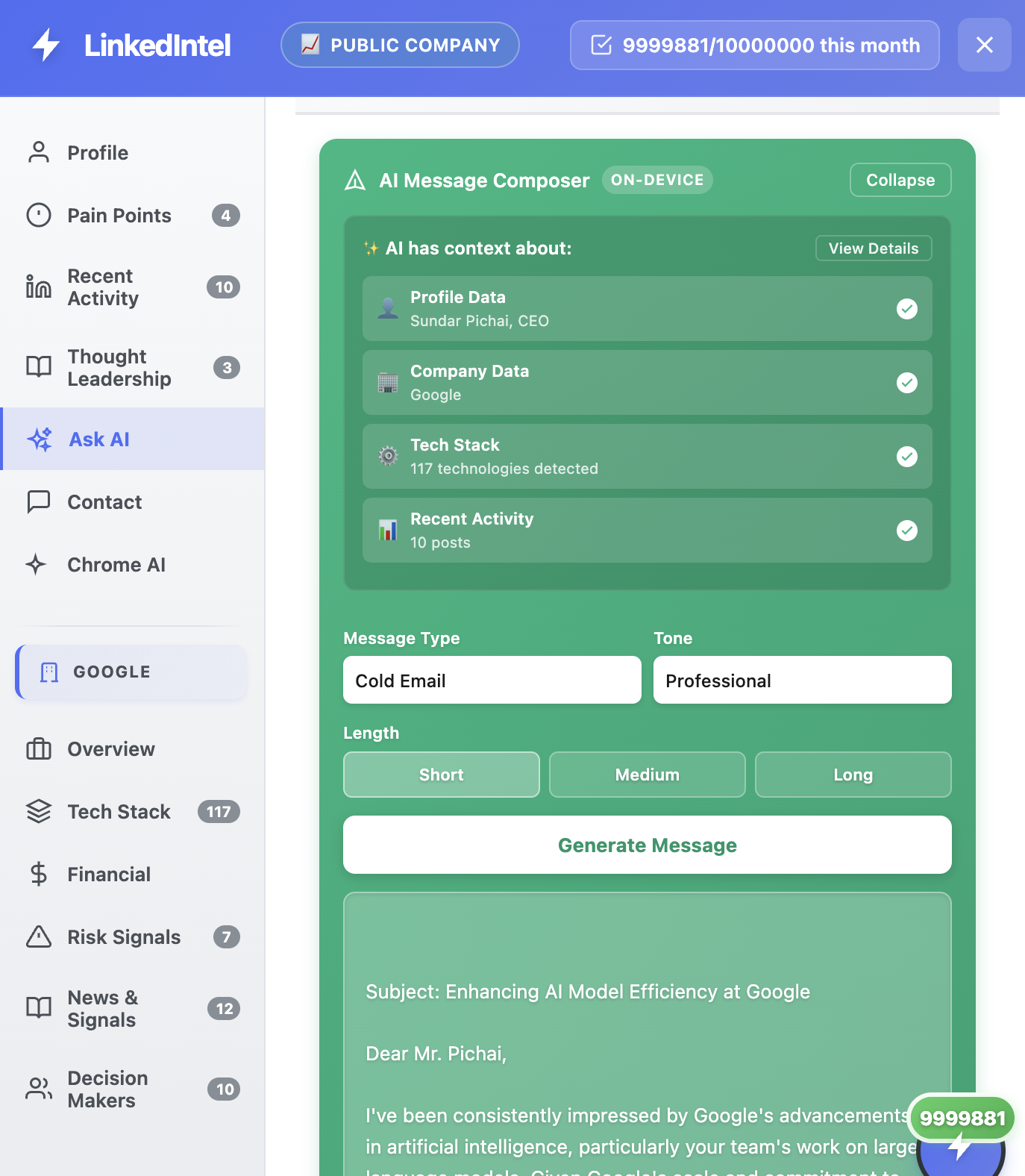
Task: Click the LinkedIntel lightning bolt logo
Action: pyautogui.click(x=46, y=45)
